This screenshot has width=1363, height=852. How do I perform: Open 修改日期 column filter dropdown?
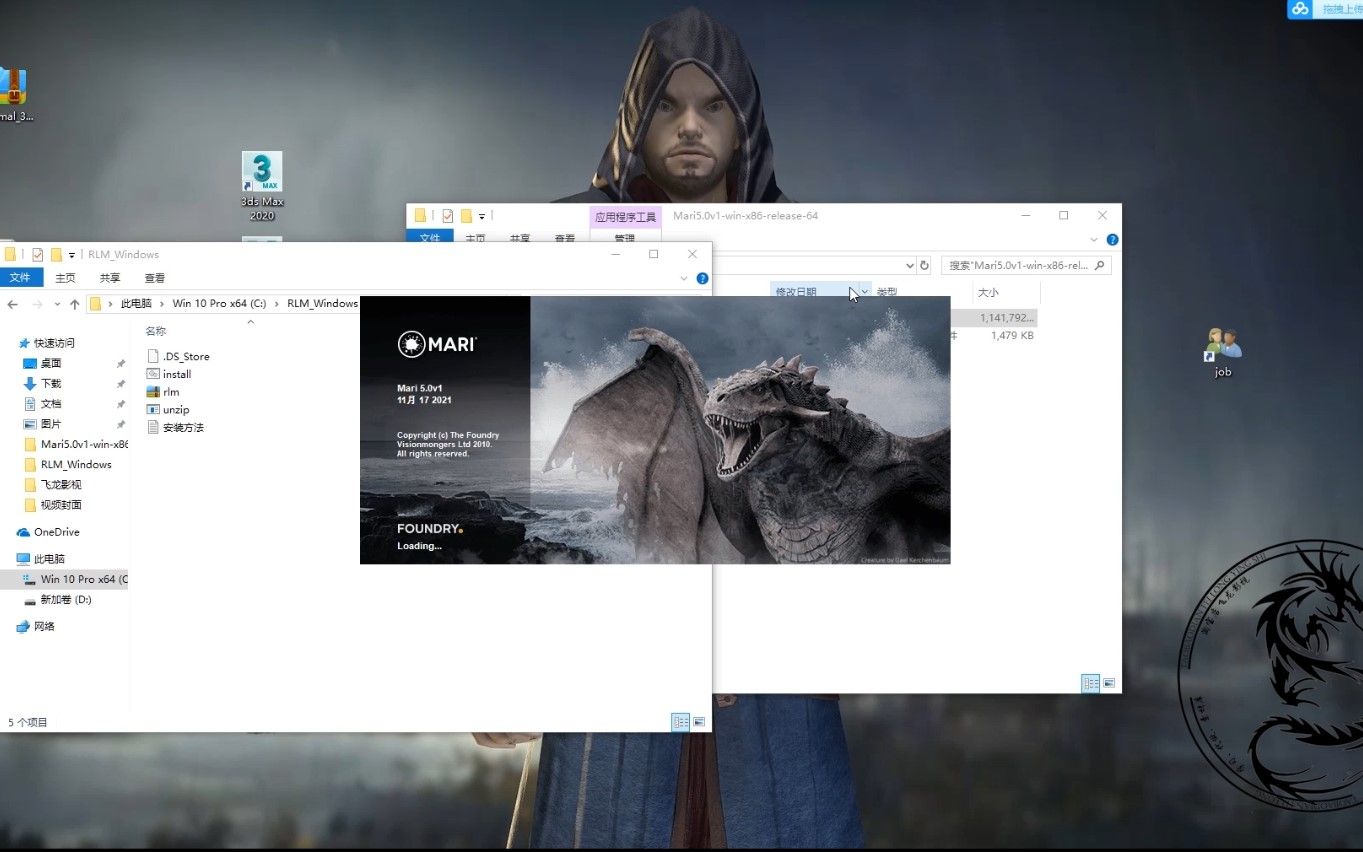864,292
